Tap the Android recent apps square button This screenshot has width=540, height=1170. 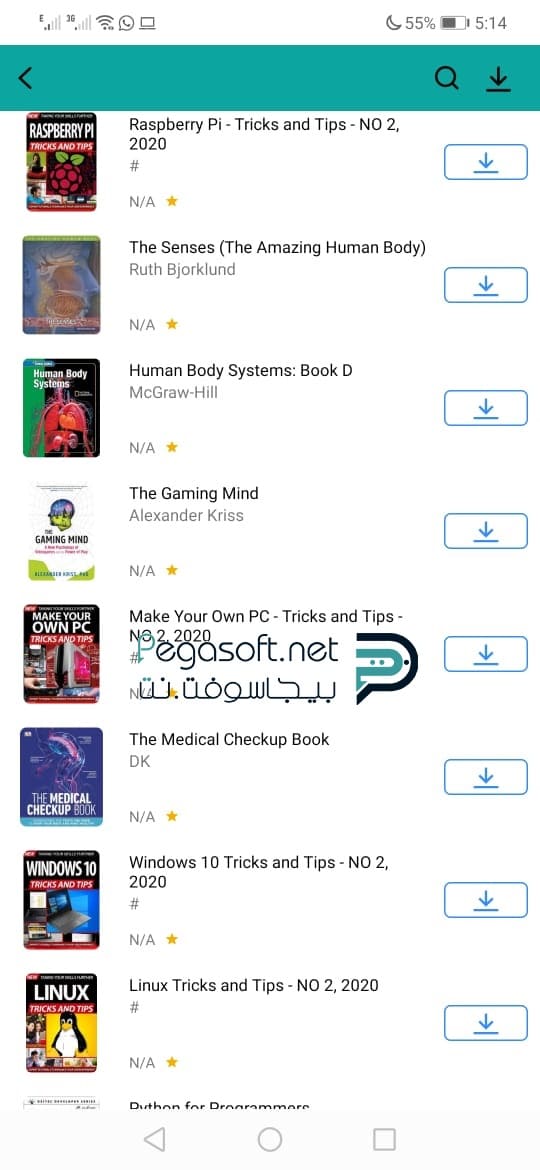click(x=384, y=1139)
